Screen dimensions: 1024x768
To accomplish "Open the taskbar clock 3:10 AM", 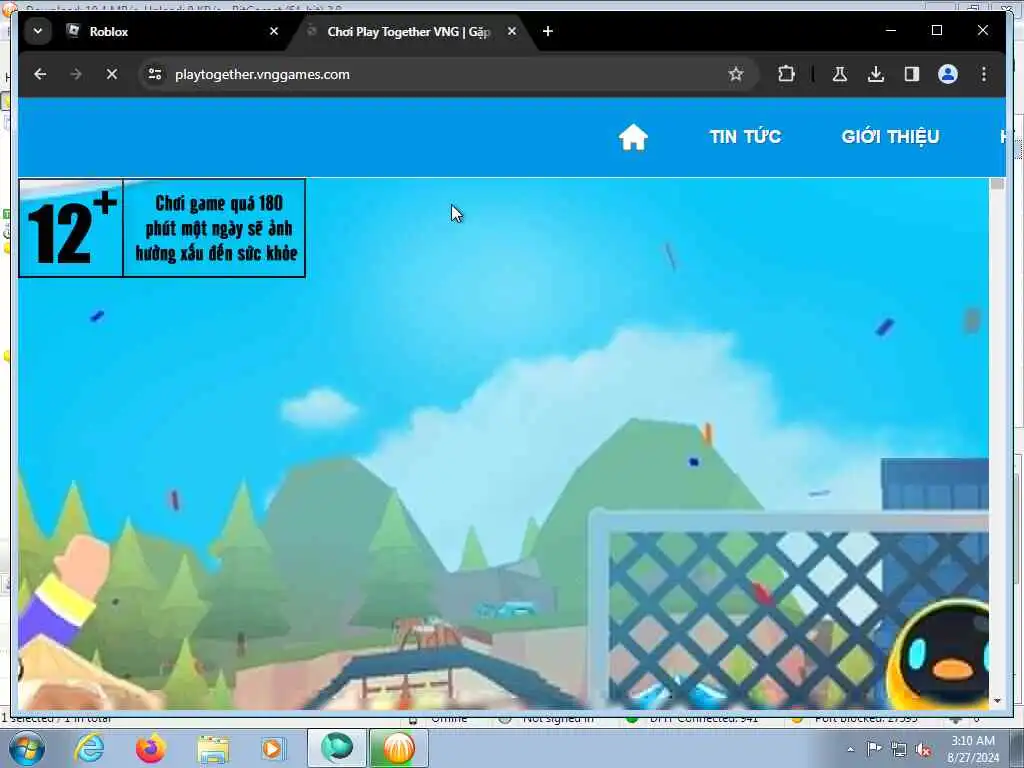I will click(x=973, y=749).
